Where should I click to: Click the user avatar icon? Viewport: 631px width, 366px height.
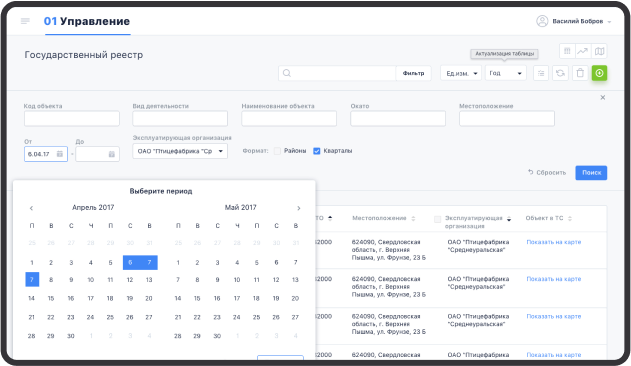click(x=542, y=21)
